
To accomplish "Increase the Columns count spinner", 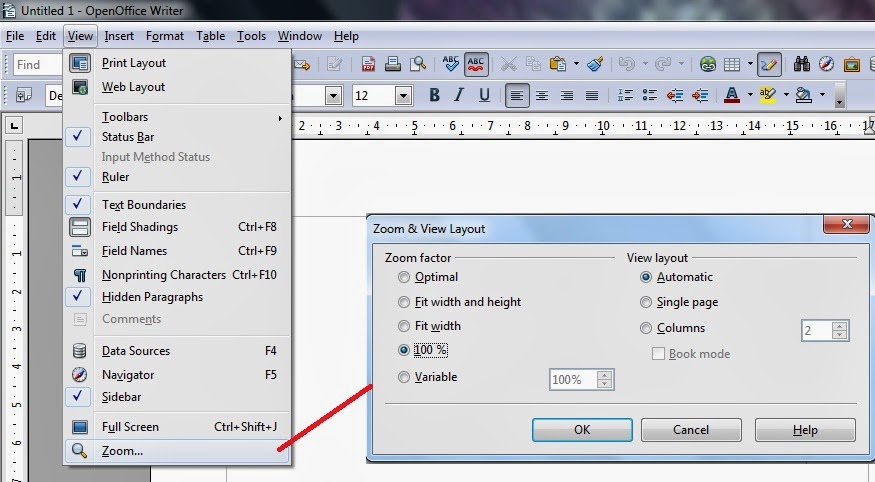I will click(839, 326).
